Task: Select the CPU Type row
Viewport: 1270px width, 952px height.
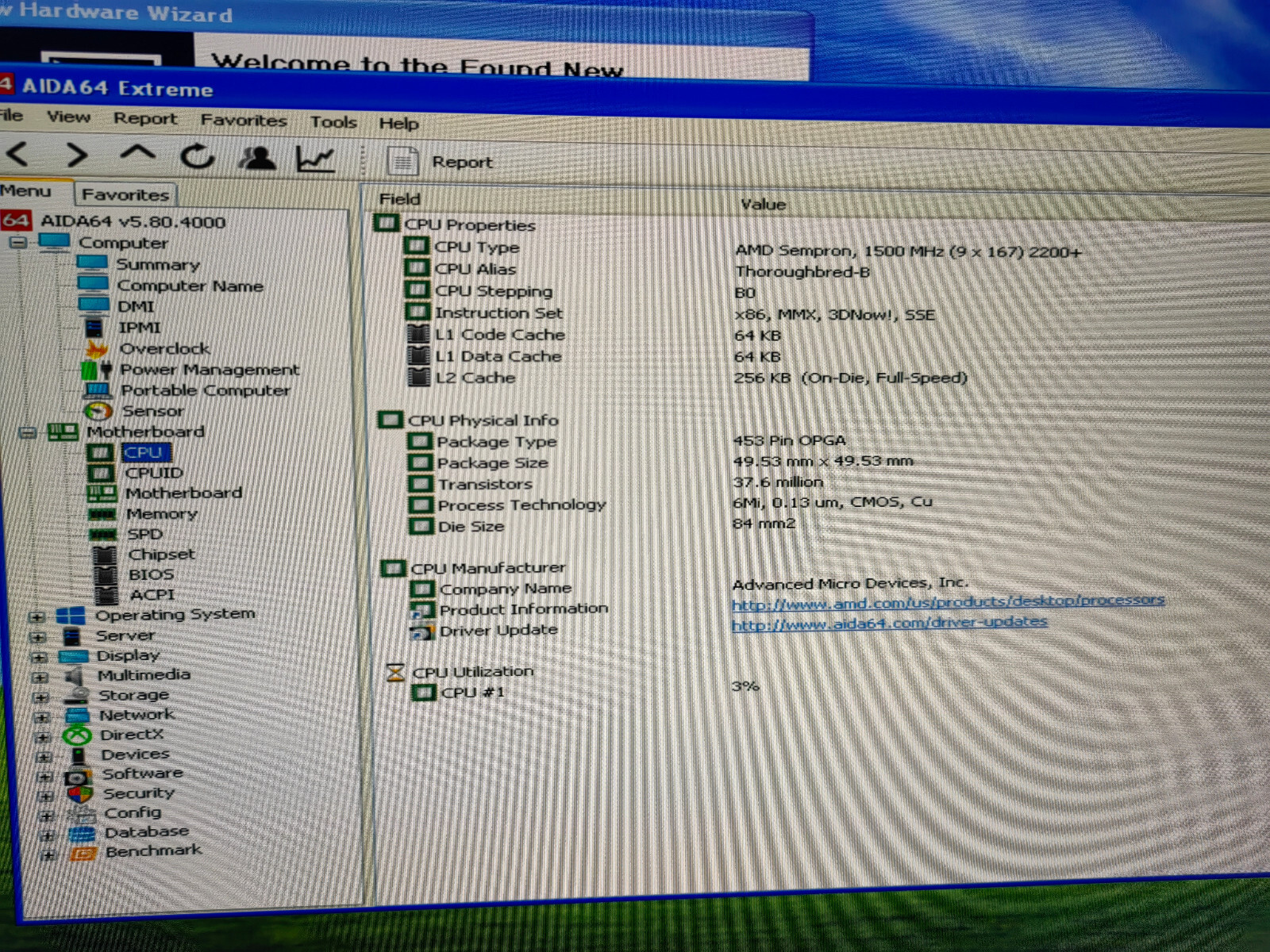Action: [742, 248]
